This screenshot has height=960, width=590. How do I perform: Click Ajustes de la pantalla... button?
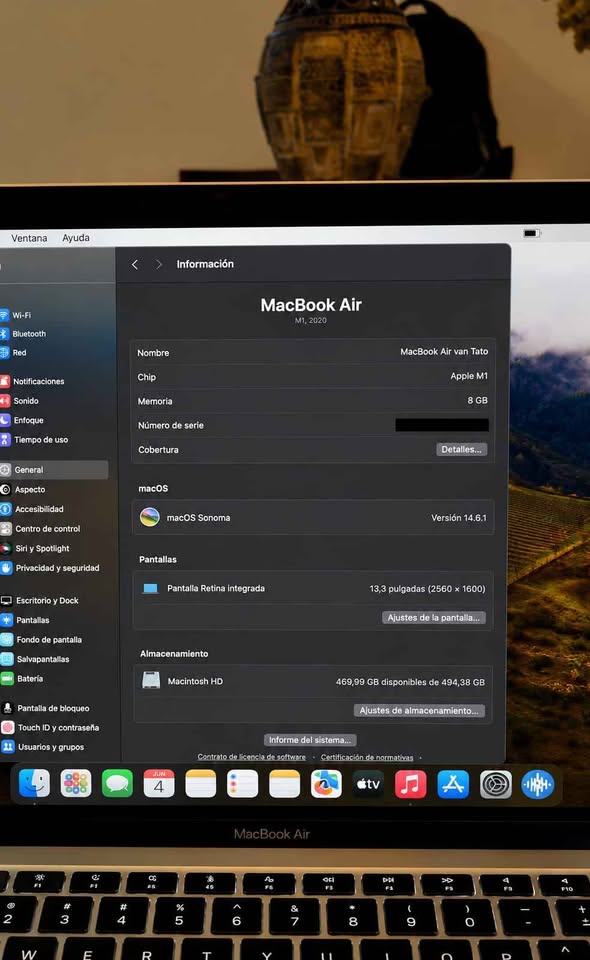[x=434, y=618]
